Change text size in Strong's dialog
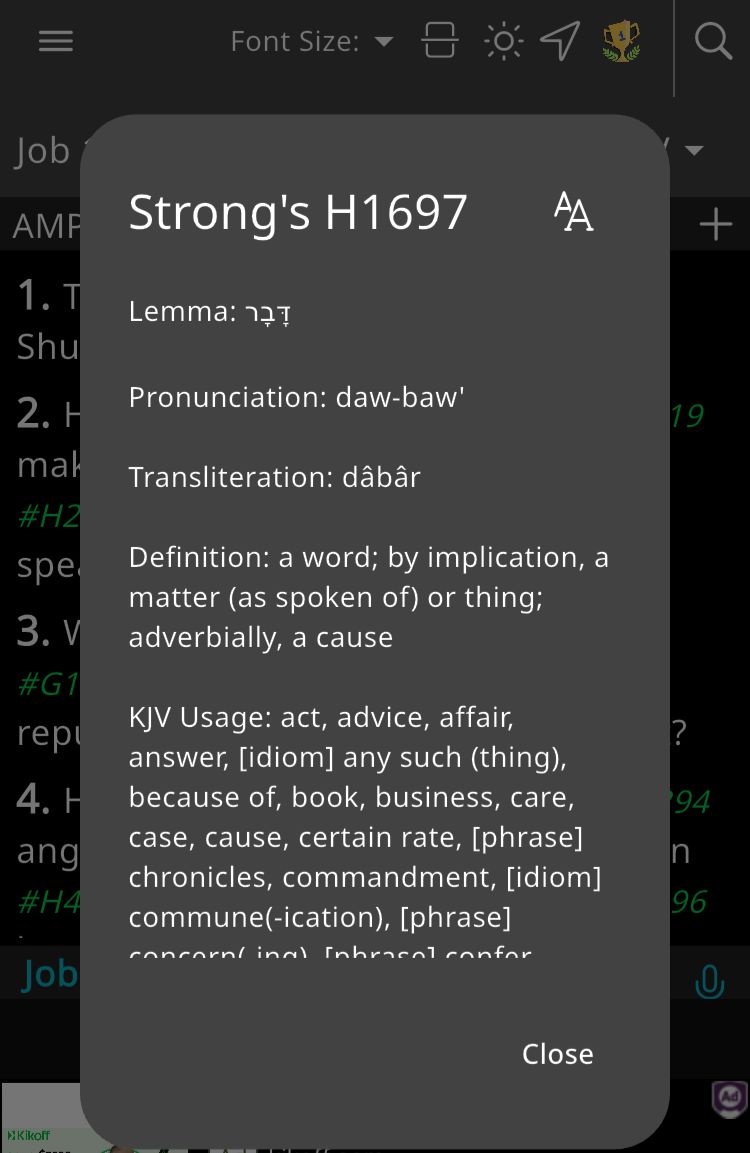The width and height of the screenshot is (750, 1153). click(x=573, y=212)
